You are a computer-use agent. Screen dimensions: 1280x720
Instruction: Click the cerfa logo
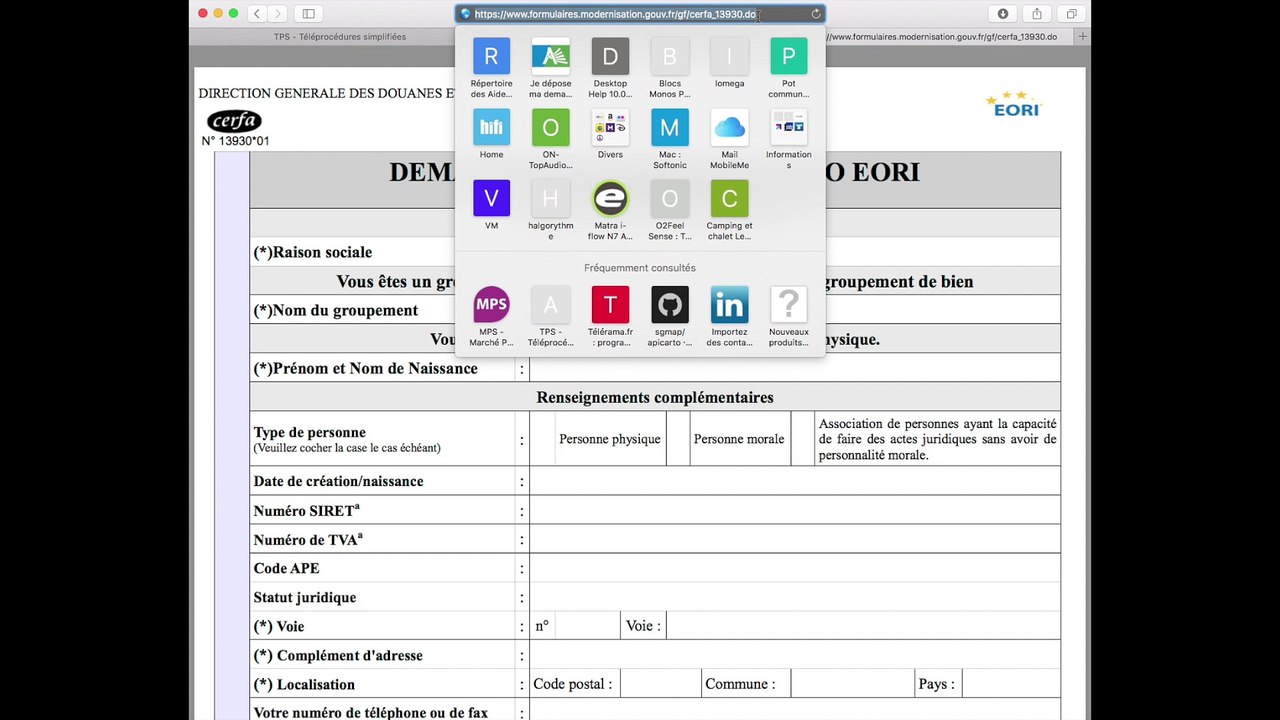[x=234, y=121]
